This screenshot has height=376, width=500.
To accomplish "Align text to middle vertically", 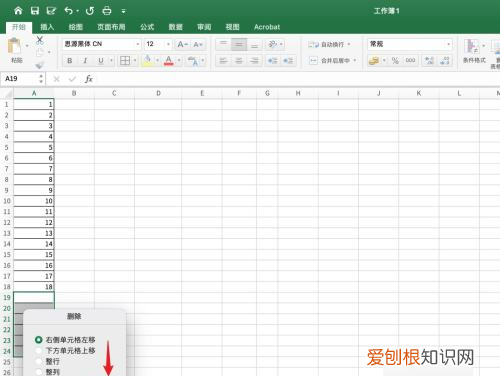I will (239, 44).
